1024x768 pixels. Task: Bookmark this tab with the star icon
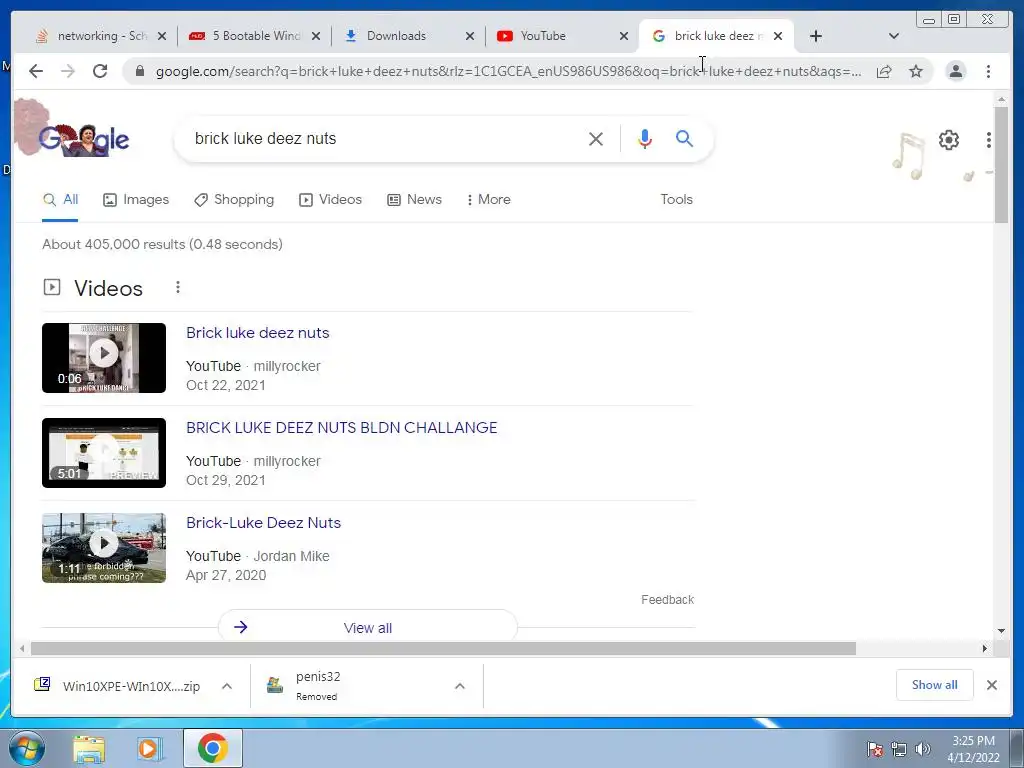916,71
